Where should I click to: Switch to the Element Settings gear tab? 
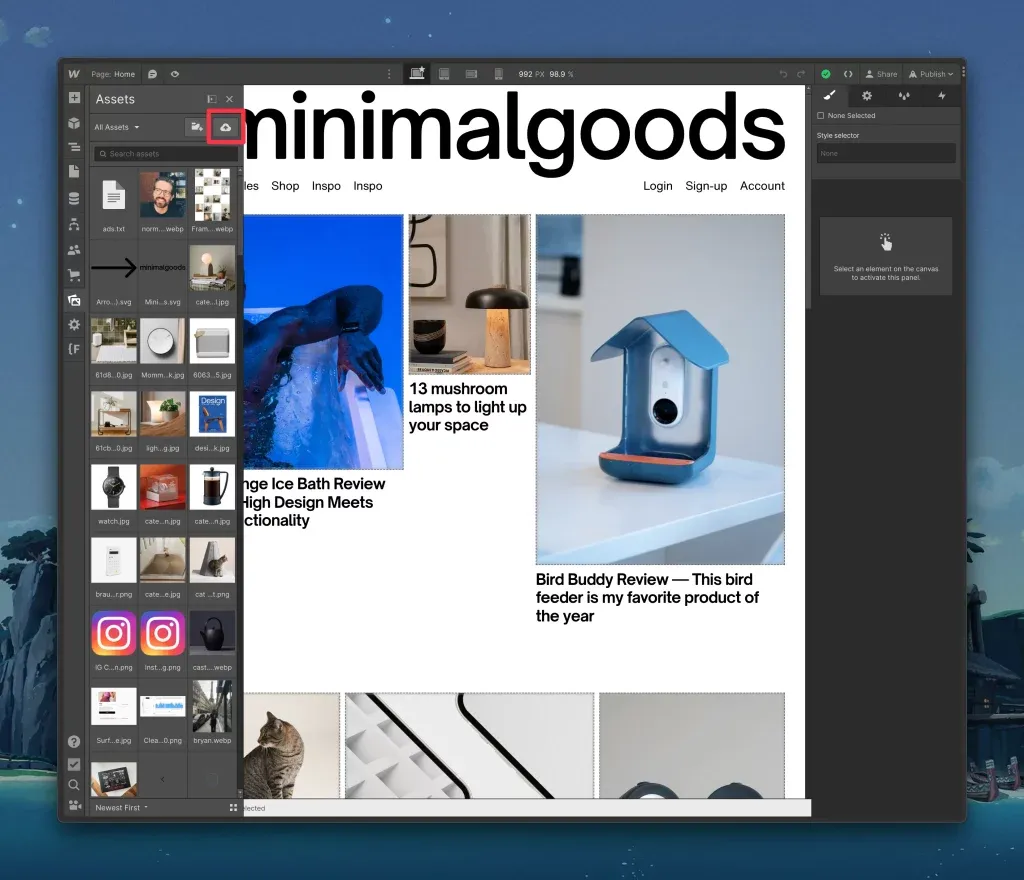867,96
